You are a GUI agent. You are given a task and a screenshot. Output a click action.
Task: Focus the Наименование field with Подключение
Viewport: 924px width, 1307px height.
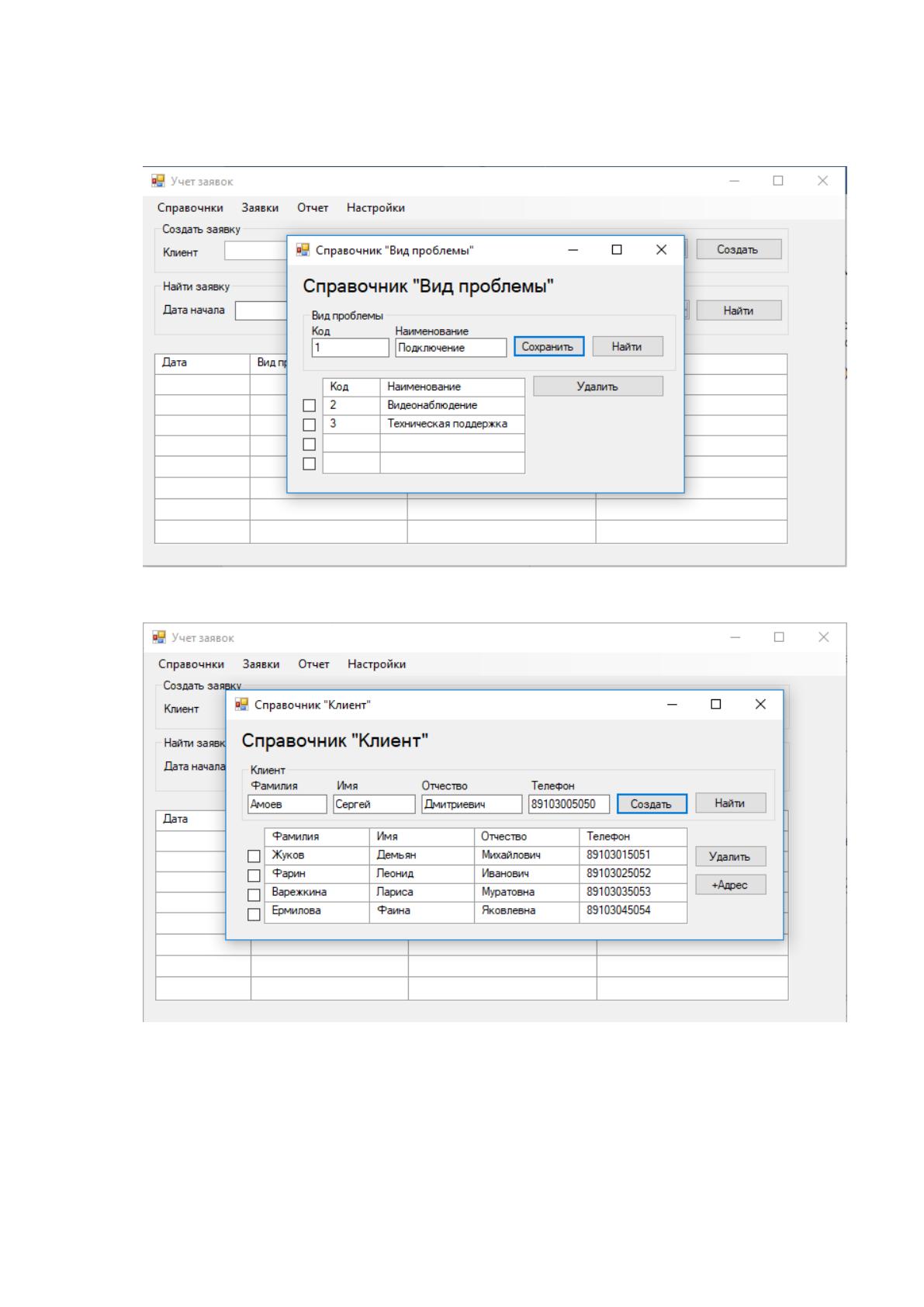pos(451,348)
